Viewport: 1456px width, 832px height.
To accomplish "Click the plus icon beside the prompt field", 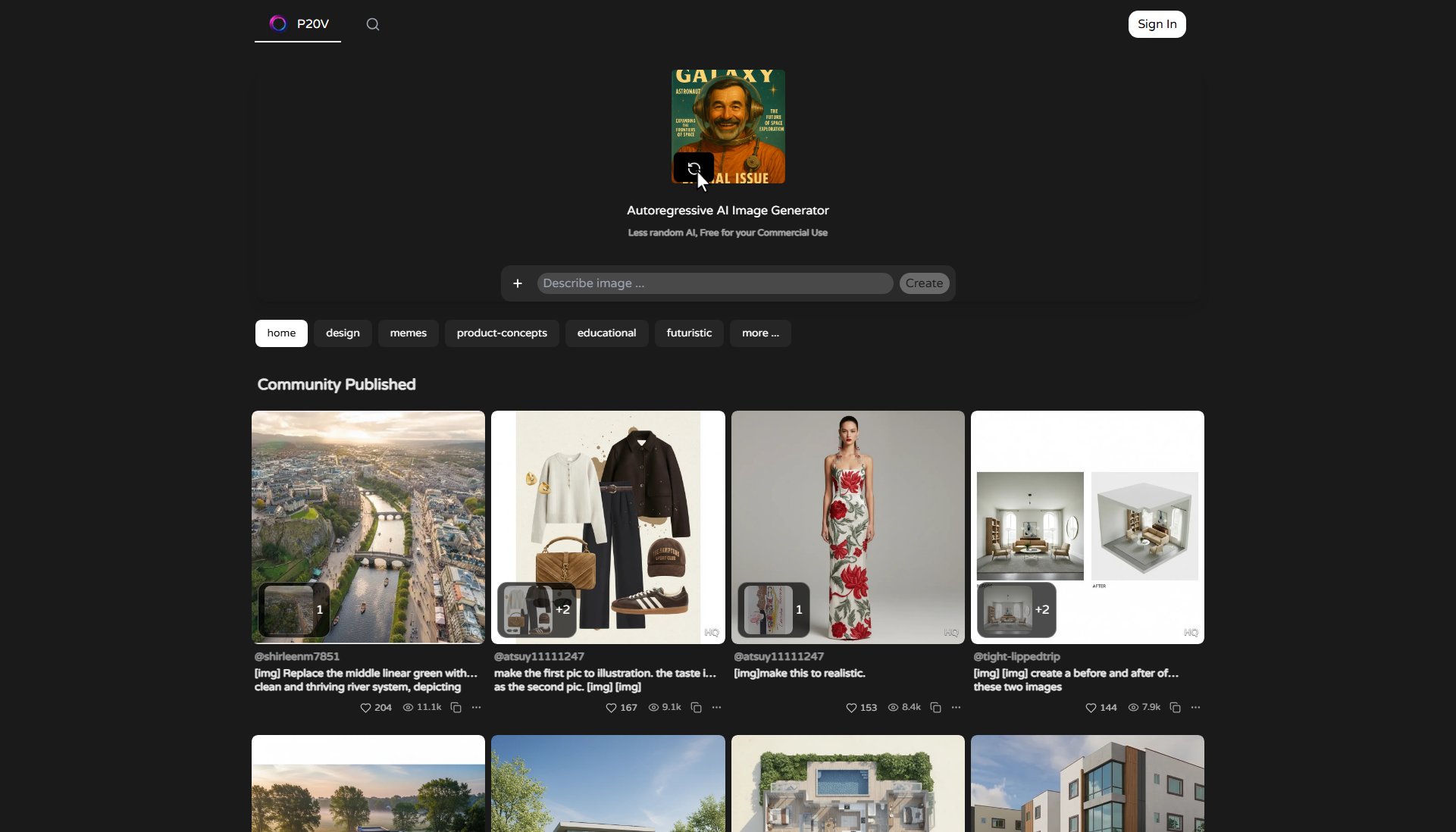I will [x=518, y=283].
